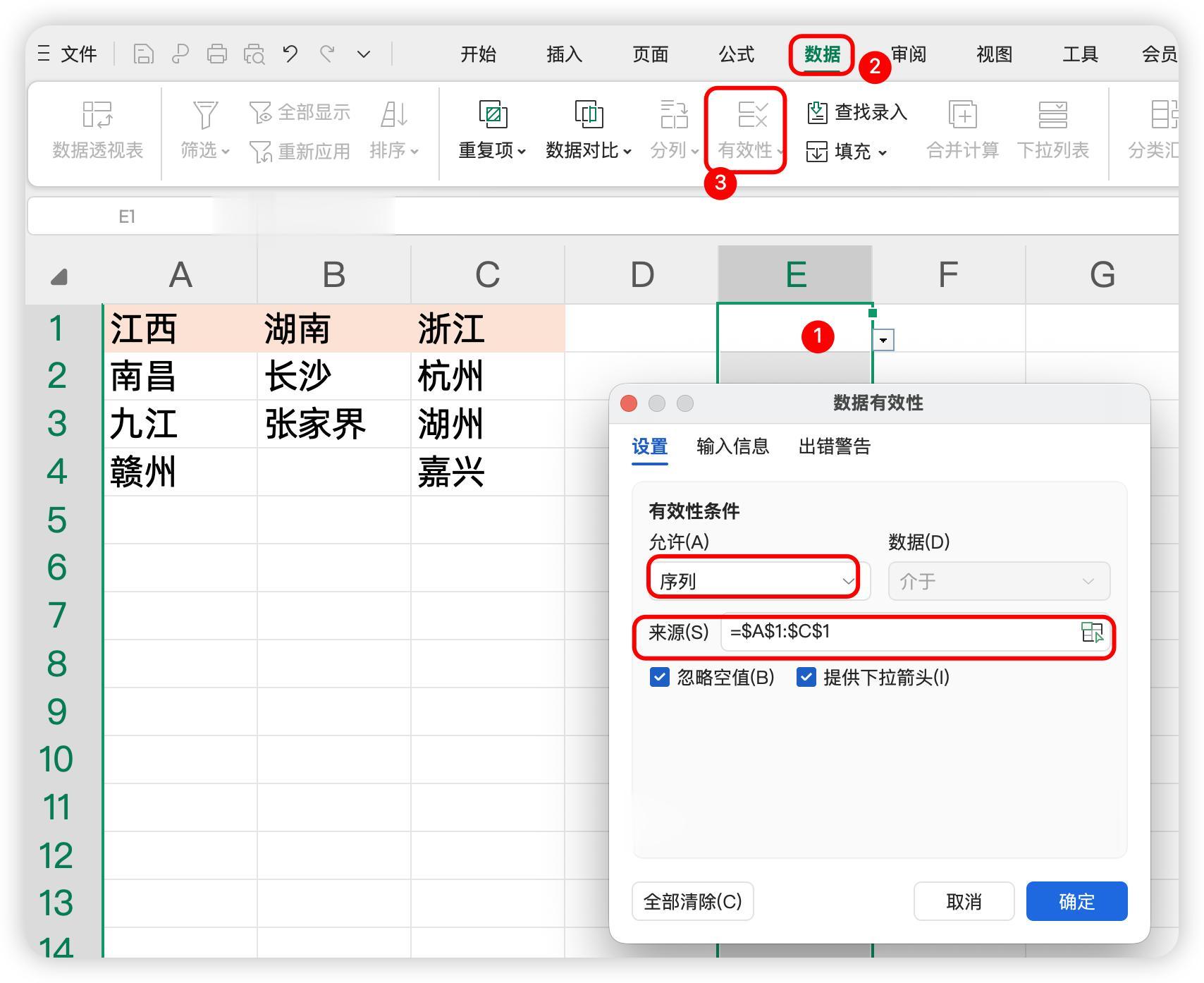
Task: Select column B header
Action: (334, 274)
